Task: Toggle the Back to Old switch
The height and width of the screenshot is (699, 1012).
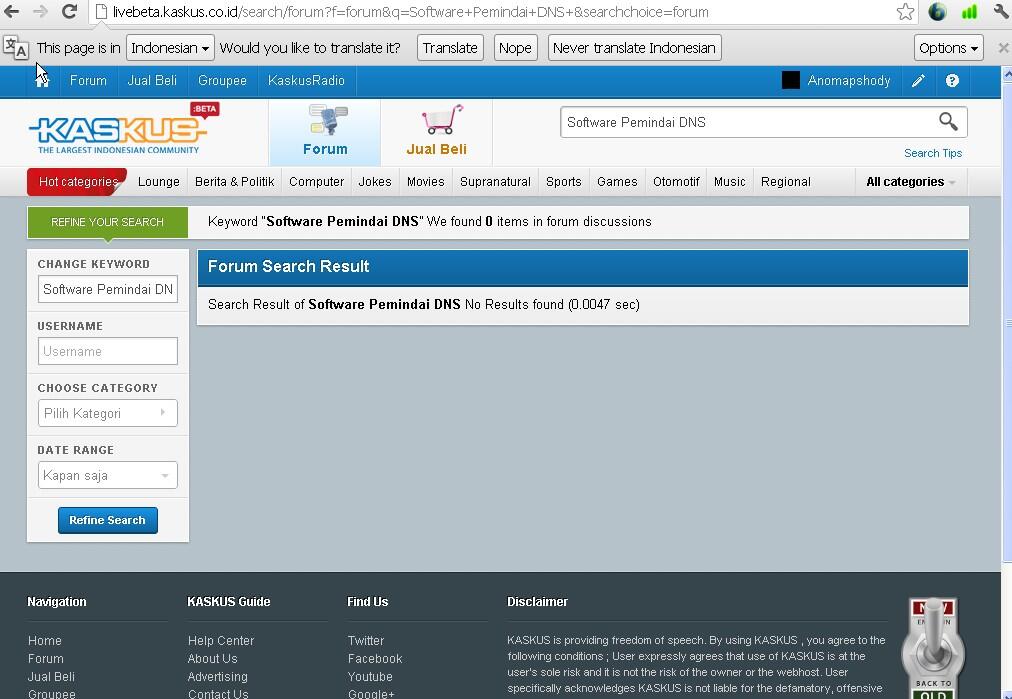Action: coord(933,647)
